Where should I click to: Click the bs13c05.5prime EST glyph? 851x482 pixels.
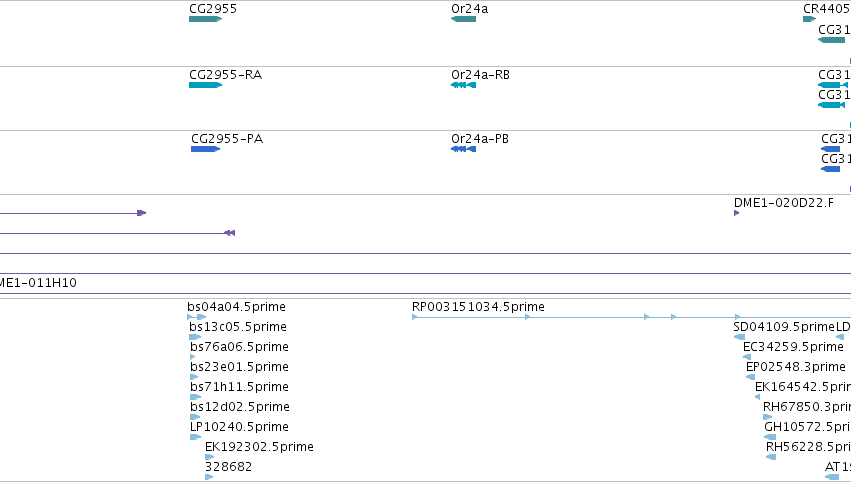195,337
